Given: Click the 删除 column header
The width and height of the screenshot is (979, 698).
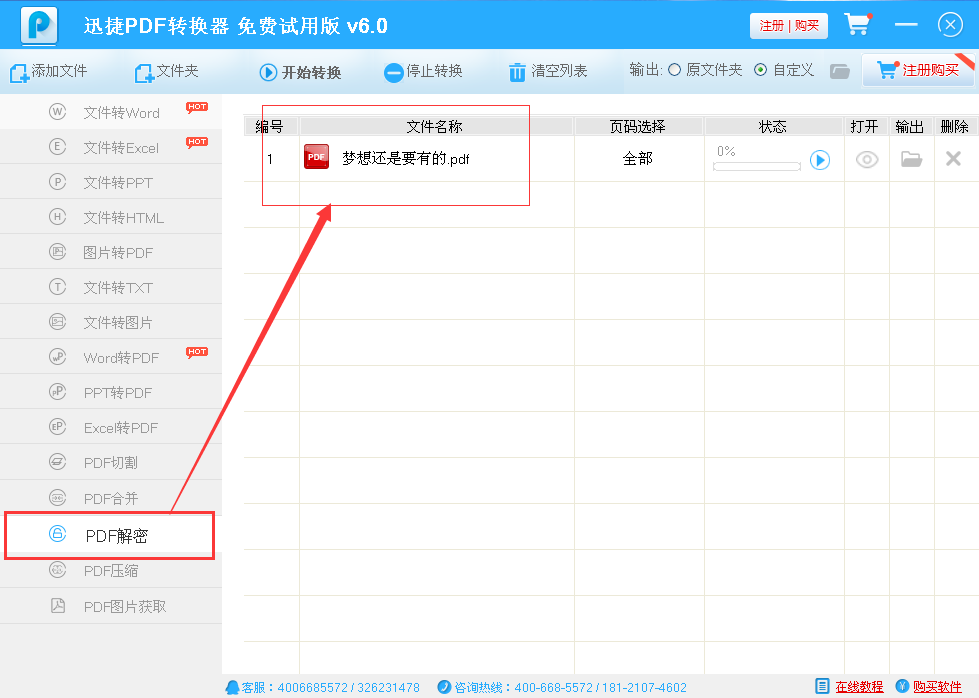Looking at the screenshot, I should 955,126.
